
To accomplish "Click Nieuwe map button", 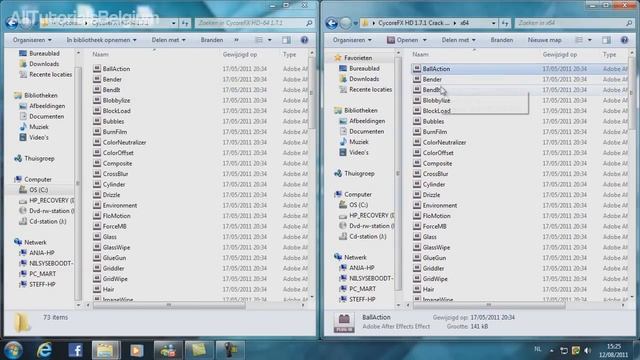I will (x=544, y=40).
